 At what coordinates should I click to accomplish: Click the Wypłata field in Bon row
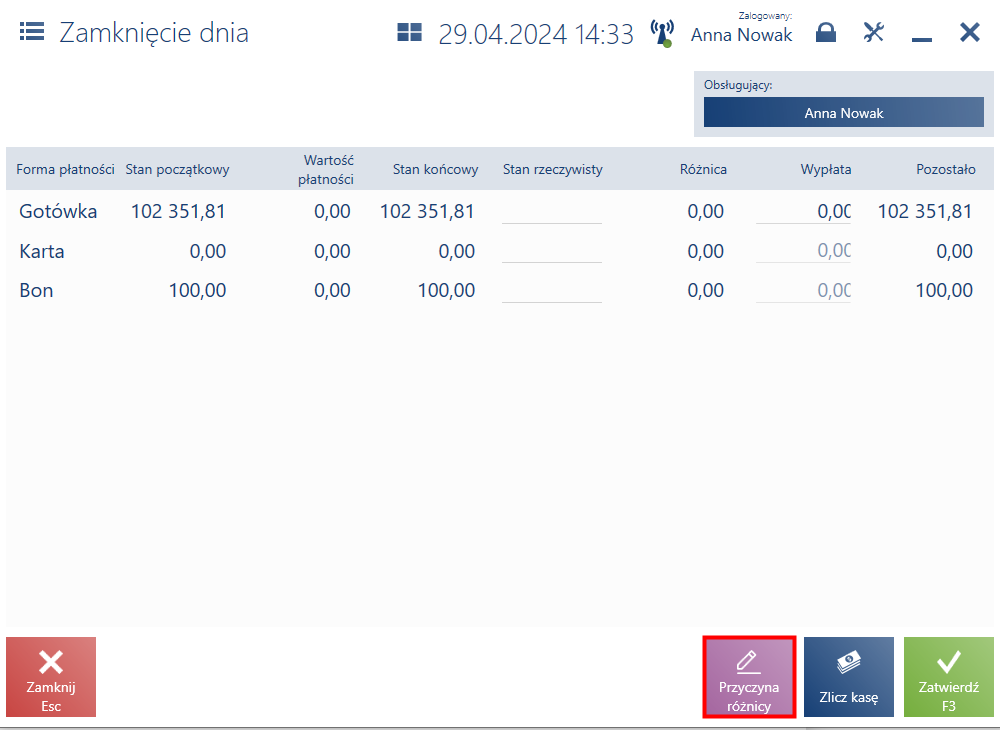pyautogui.click(x=804, y=291)
